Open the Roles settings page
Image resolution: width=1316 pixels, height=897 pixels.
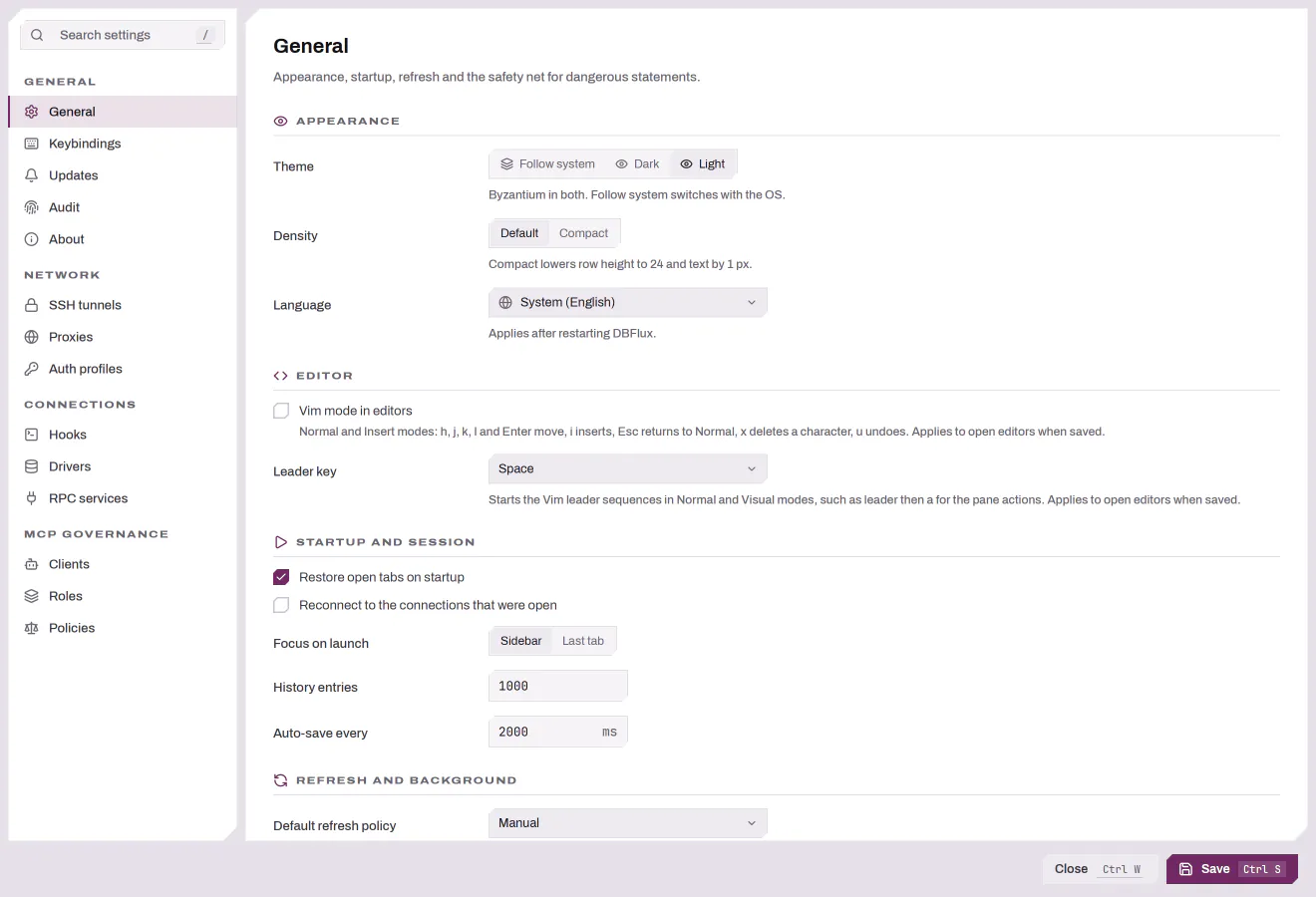pos(123,596)
